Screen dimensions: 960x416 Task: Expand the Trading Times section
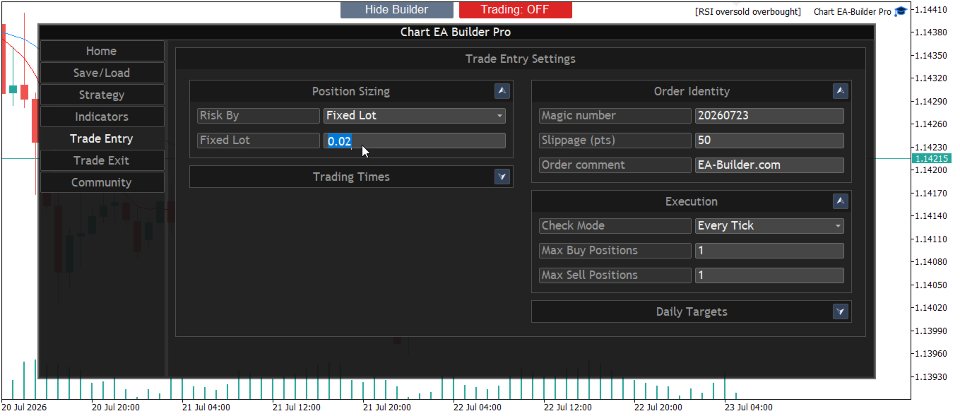pos(502,177)
